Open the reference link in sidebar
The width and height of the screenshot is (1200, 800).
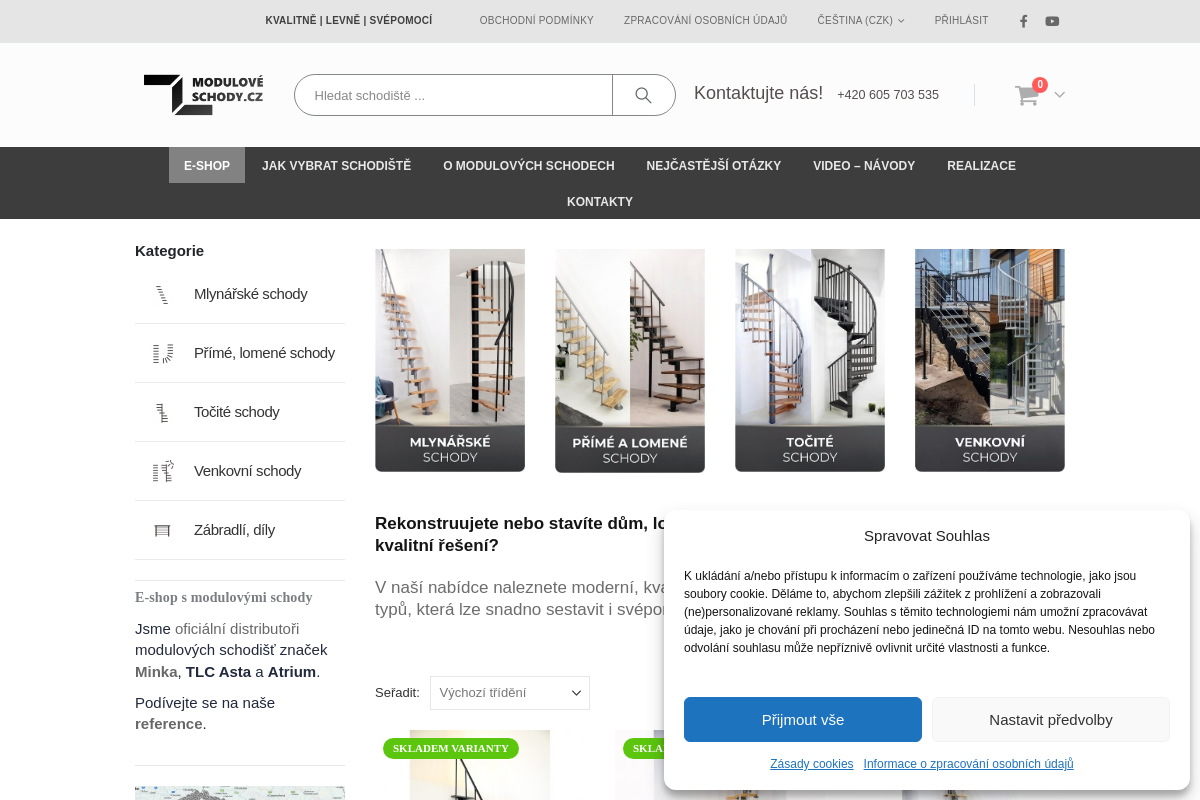coord(169,724)
